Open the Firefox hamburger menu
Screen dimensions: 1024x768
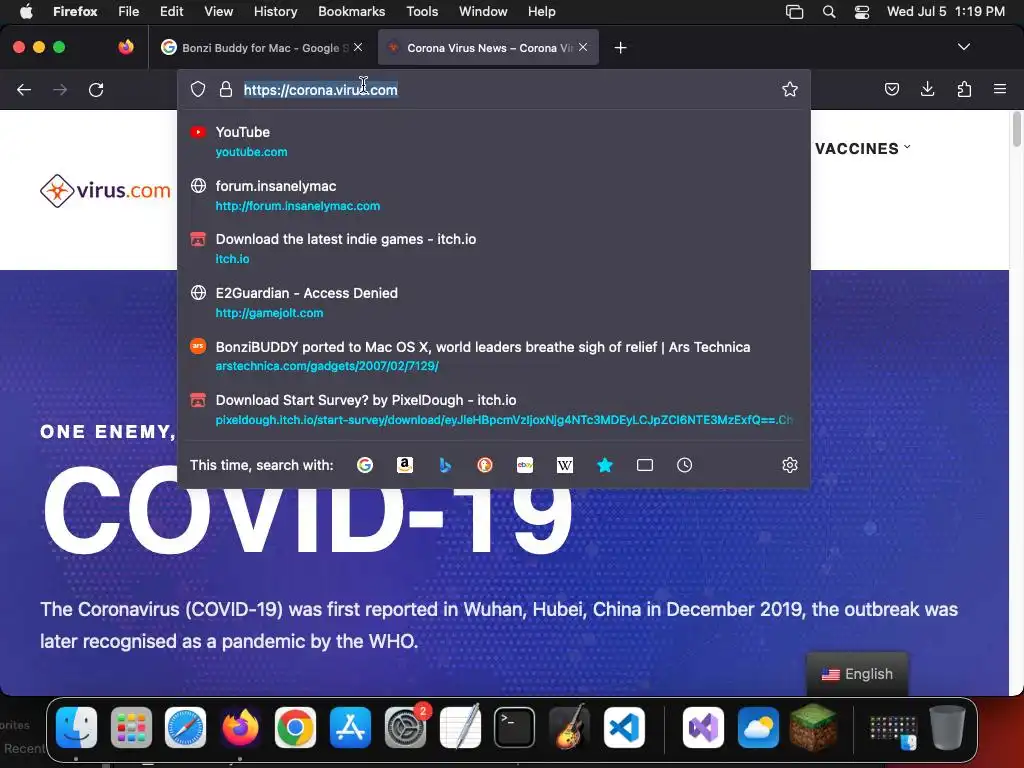1000,89
